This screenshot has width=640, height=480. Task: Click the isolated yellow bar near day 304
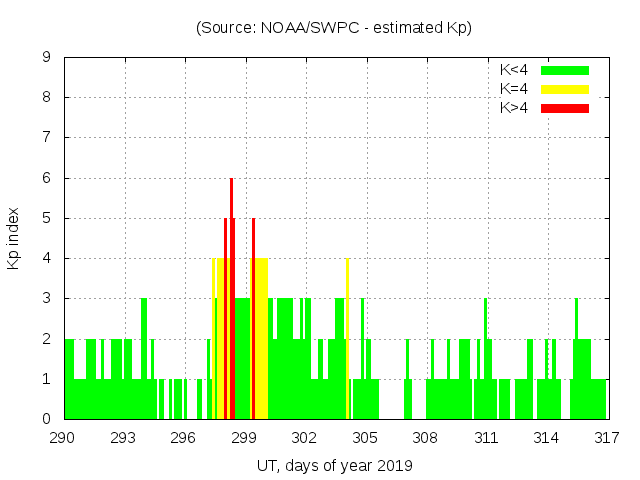[347, 340]
